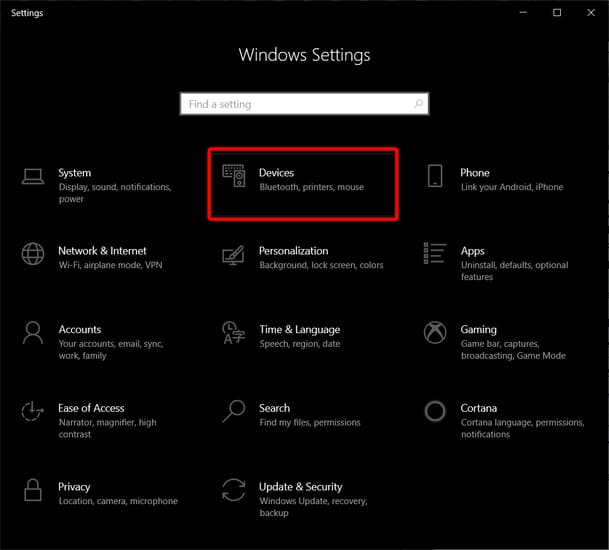Open Apps using the list icon
The image size is (609, 550).
(434, 254)
